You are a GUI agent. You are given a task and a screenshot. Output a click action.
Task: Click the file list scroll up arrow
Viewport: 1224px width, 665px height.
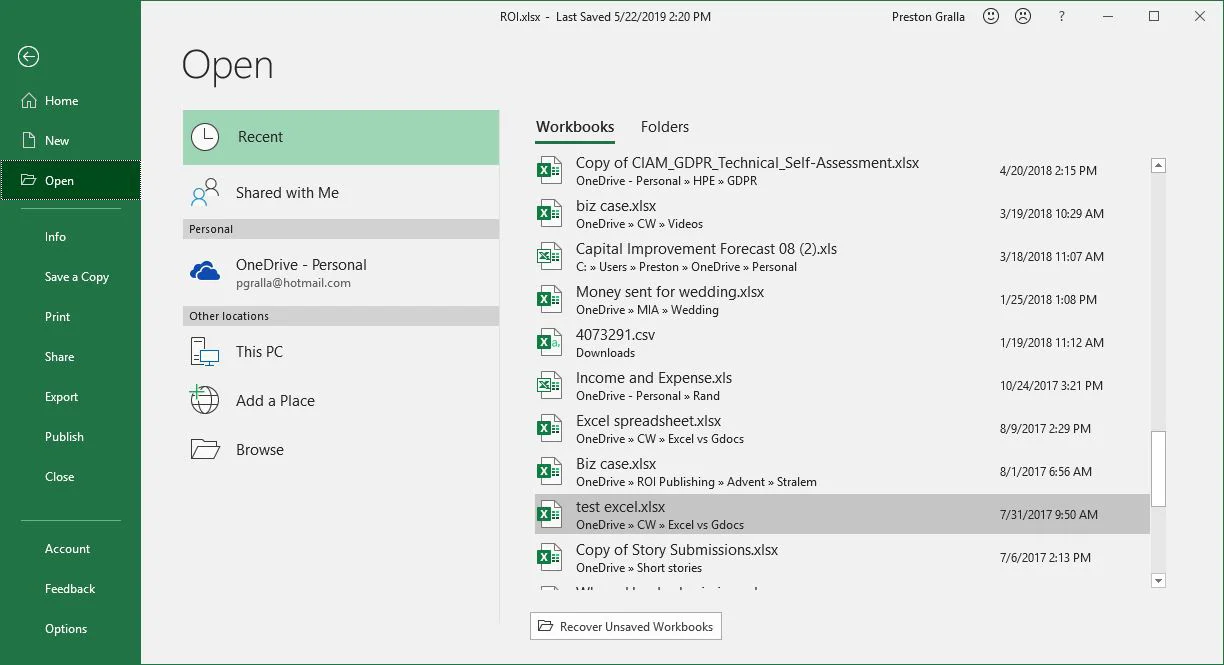[1158, 166]
